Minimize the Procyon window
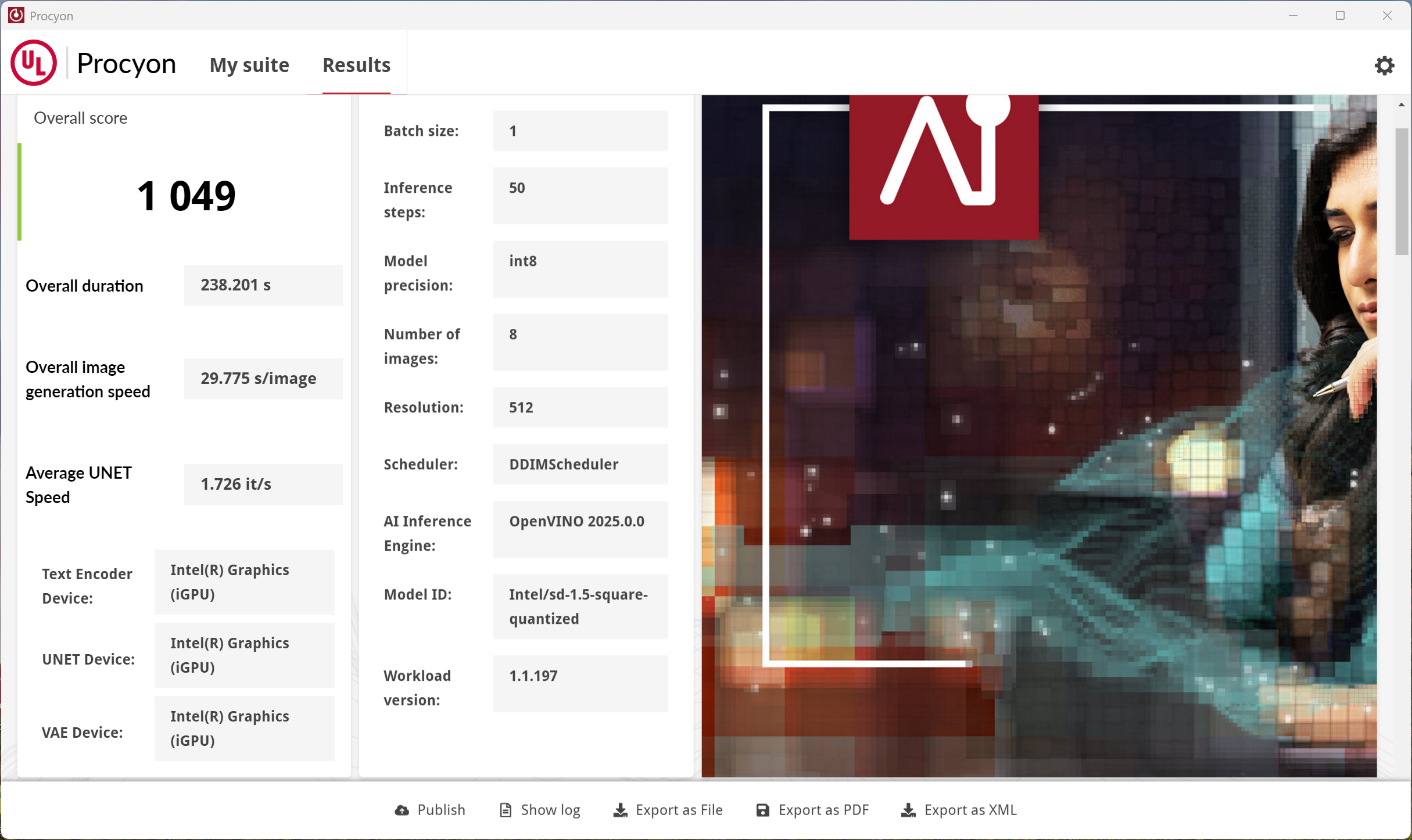This screenshot has width=1412, height=840. click(x=1293, y=16)
